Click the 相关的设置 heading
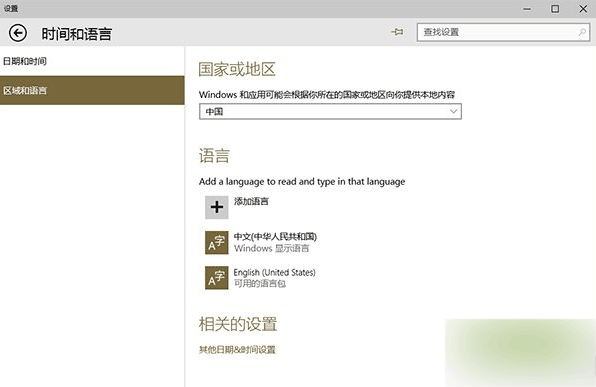The height and width of the screenshot is (387, 596). (x=238, y=324)
